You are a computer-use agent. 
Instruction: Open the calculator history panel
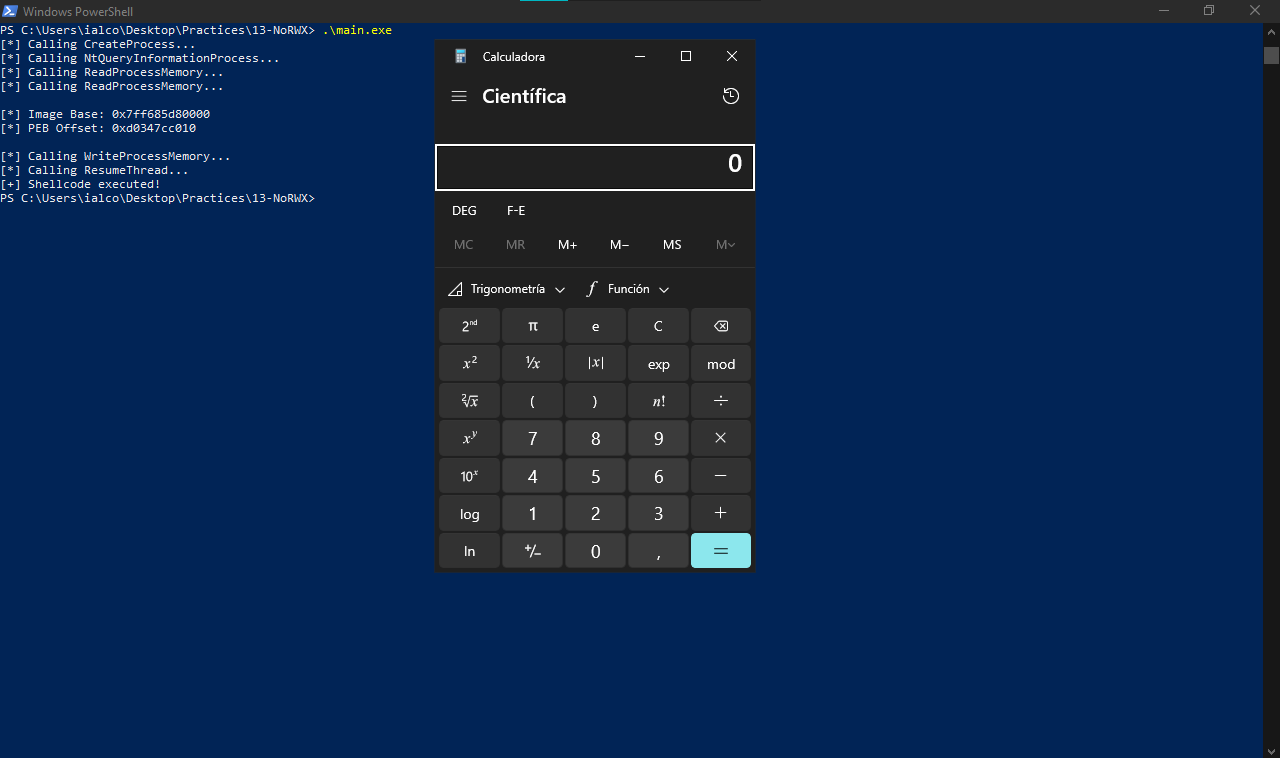731,96
